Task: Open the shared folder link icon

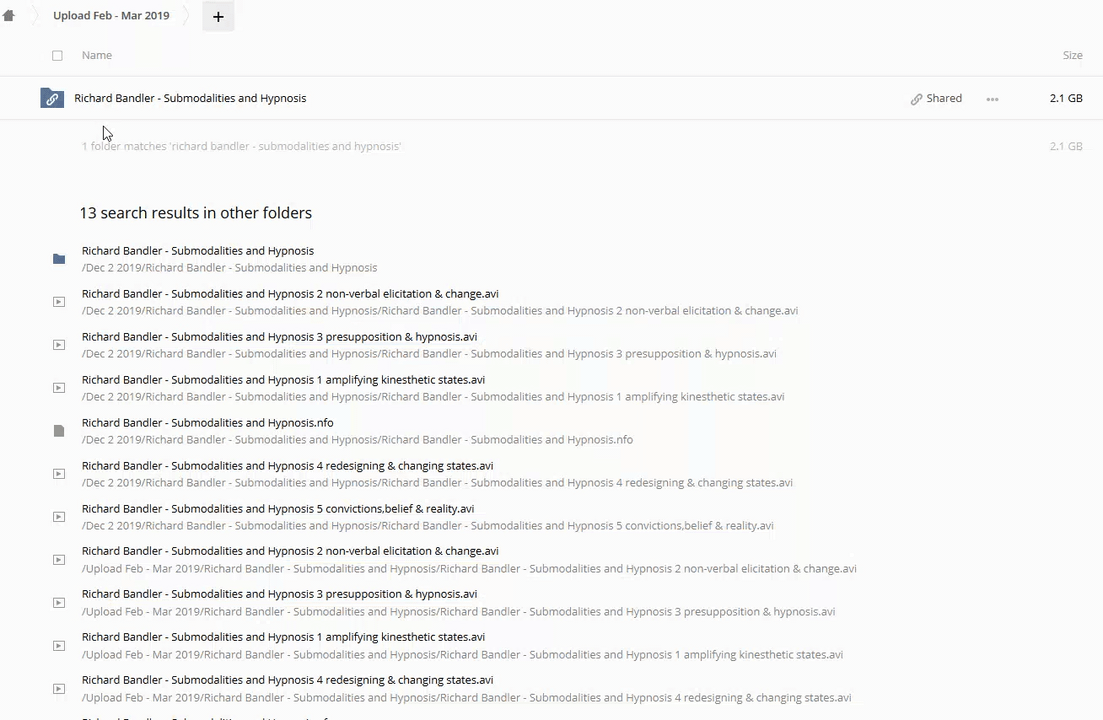Action: [x=52, y=98]
